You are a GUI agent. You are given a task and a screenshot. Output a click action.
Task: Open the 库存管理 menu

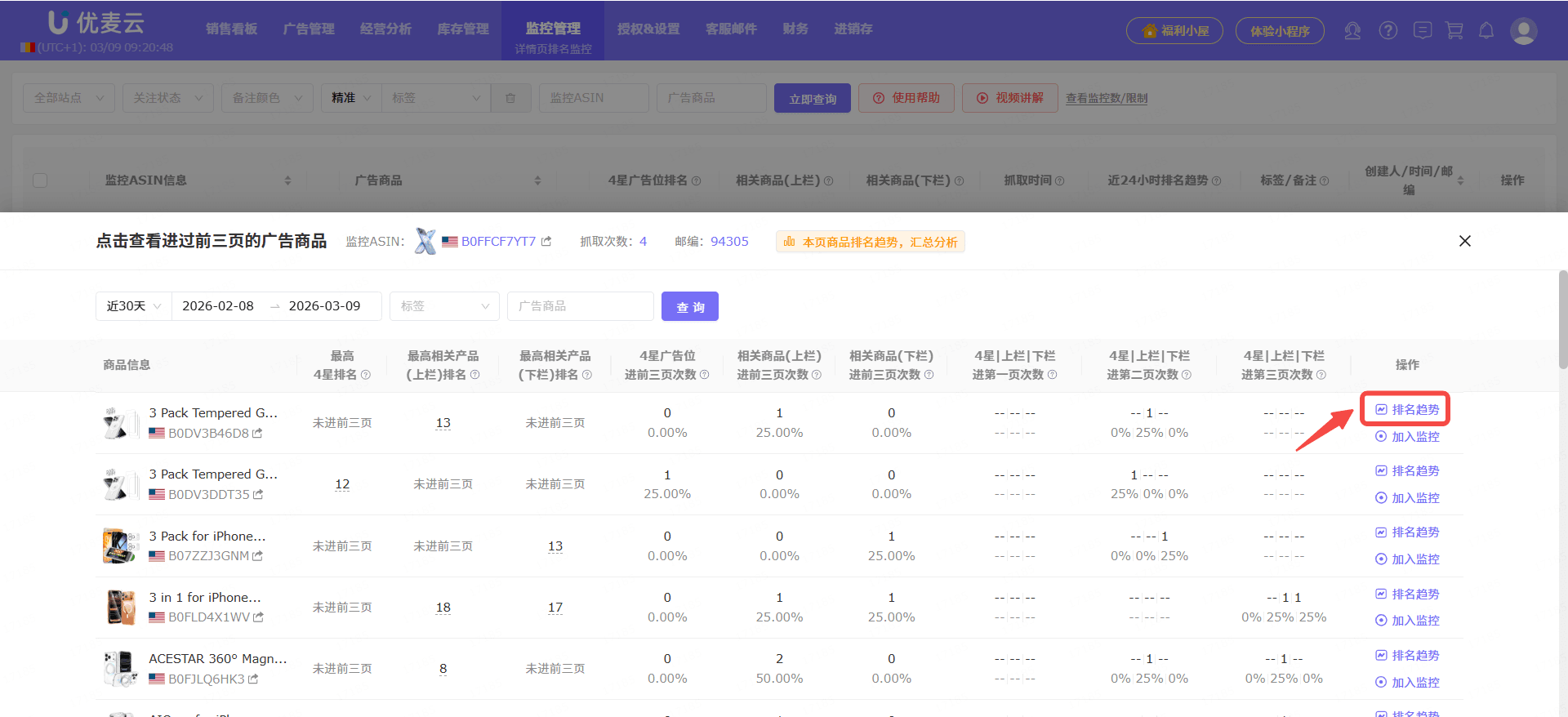click(463, 29)
